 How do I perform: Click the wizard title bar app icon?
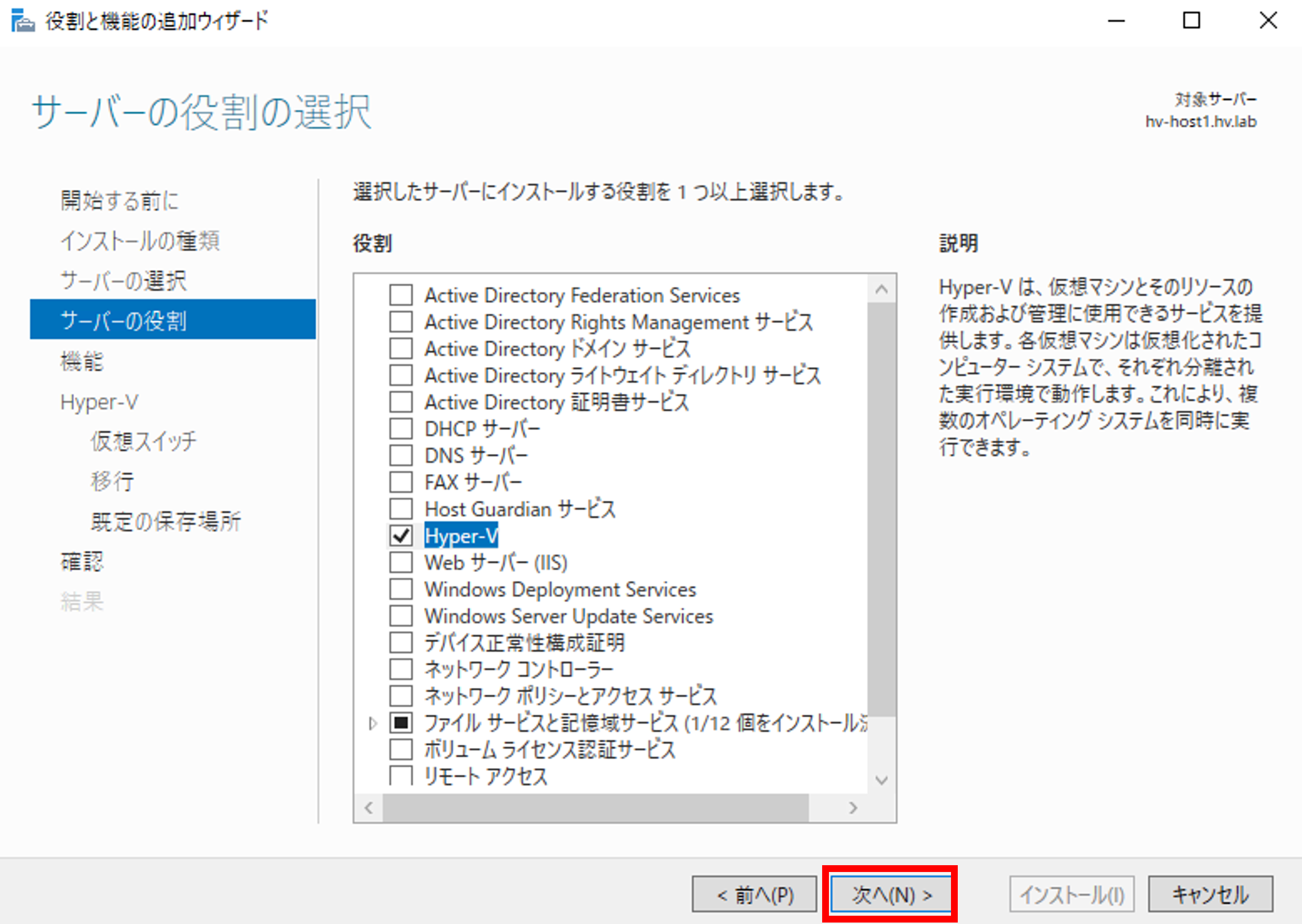click(x=23, y=21)
